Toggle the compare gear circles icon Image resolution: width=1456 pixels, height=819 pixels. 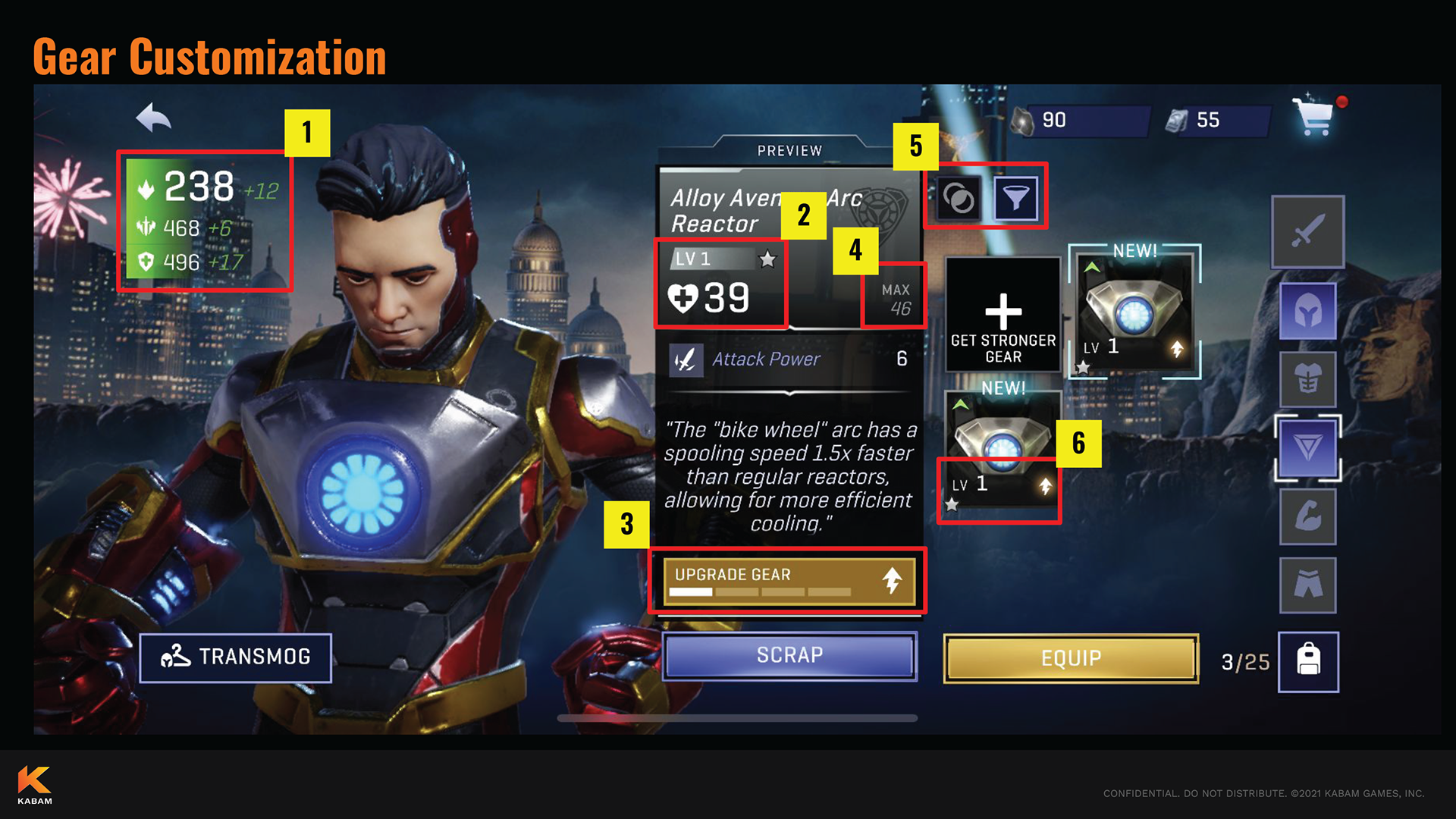[959, 199]
